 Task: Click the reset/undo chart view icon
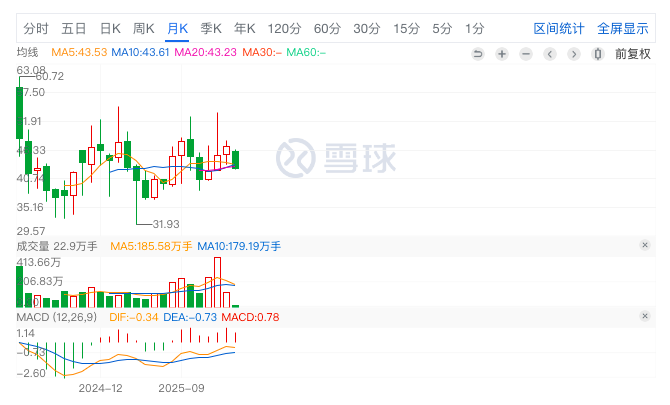(478, 54)
